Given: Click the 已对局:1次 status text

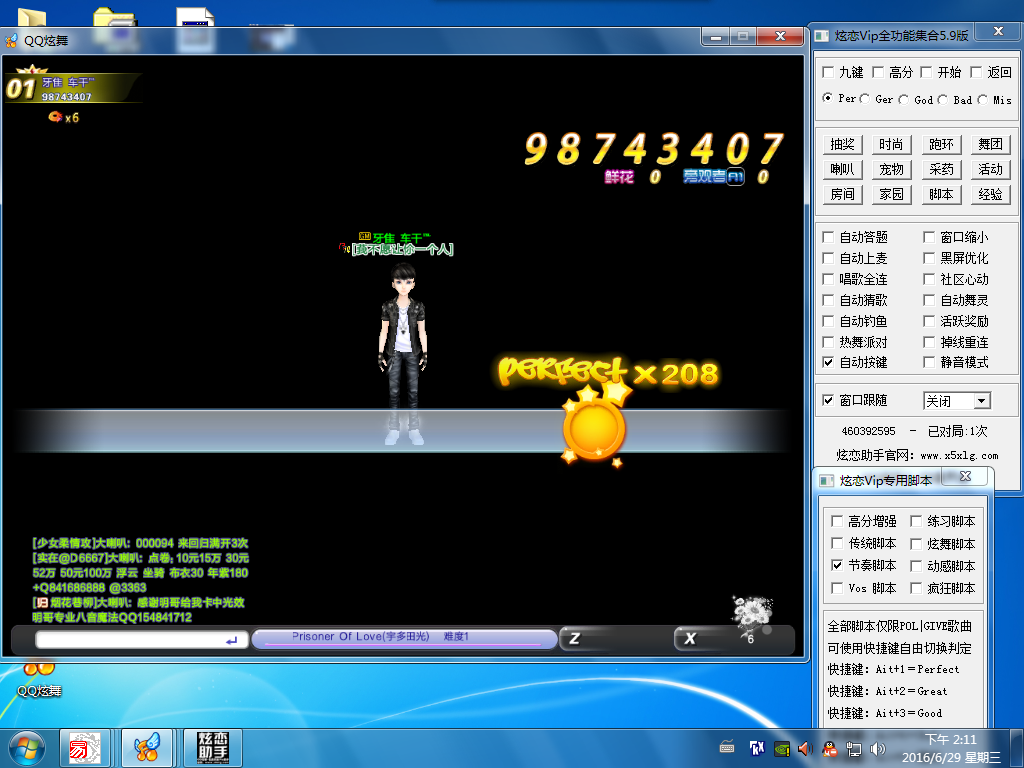Looking at the screenshot, I should pos(957,431).
